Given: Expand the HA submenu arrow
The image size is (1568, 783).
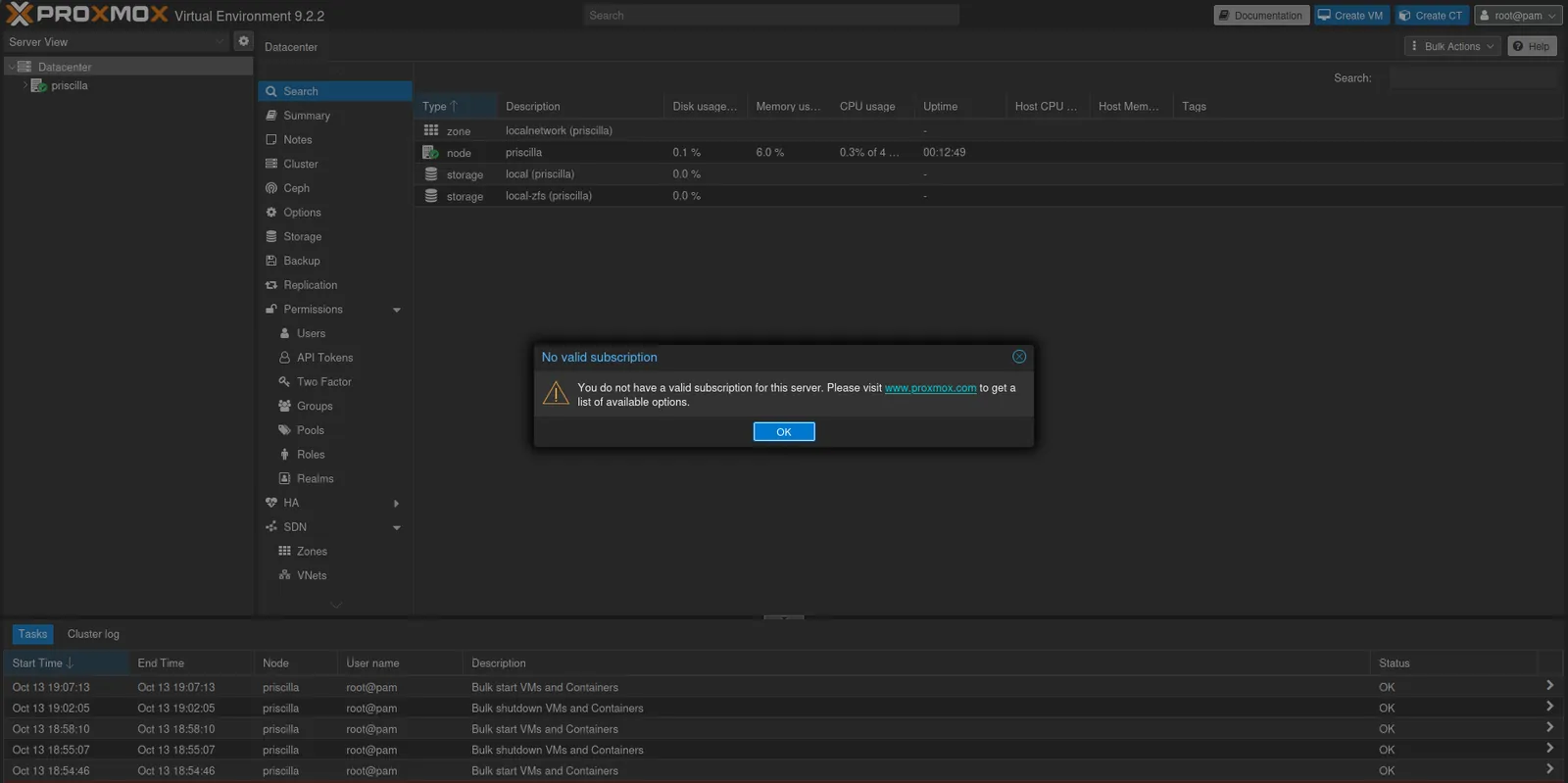Looking at the screenshot, I should click(x=397, y=504).
